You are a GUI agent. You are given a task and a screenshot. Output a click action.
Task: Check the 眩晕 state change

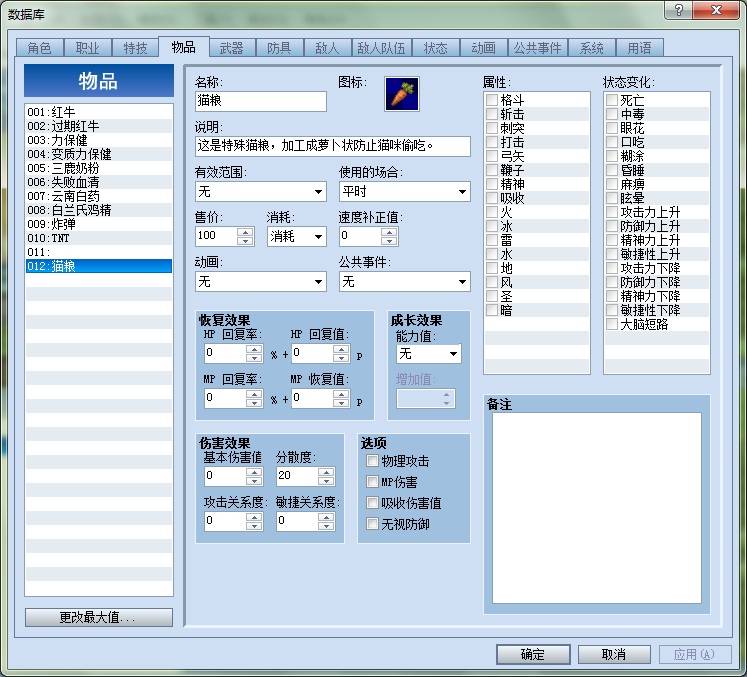pos(612,198)
